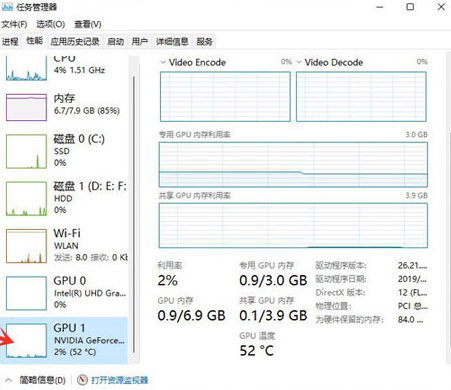This screenshot has width=451, height=390.
Task: Select the GPU 1 NVIDIA GeForce thumbnail
Action: click(26, 340)
